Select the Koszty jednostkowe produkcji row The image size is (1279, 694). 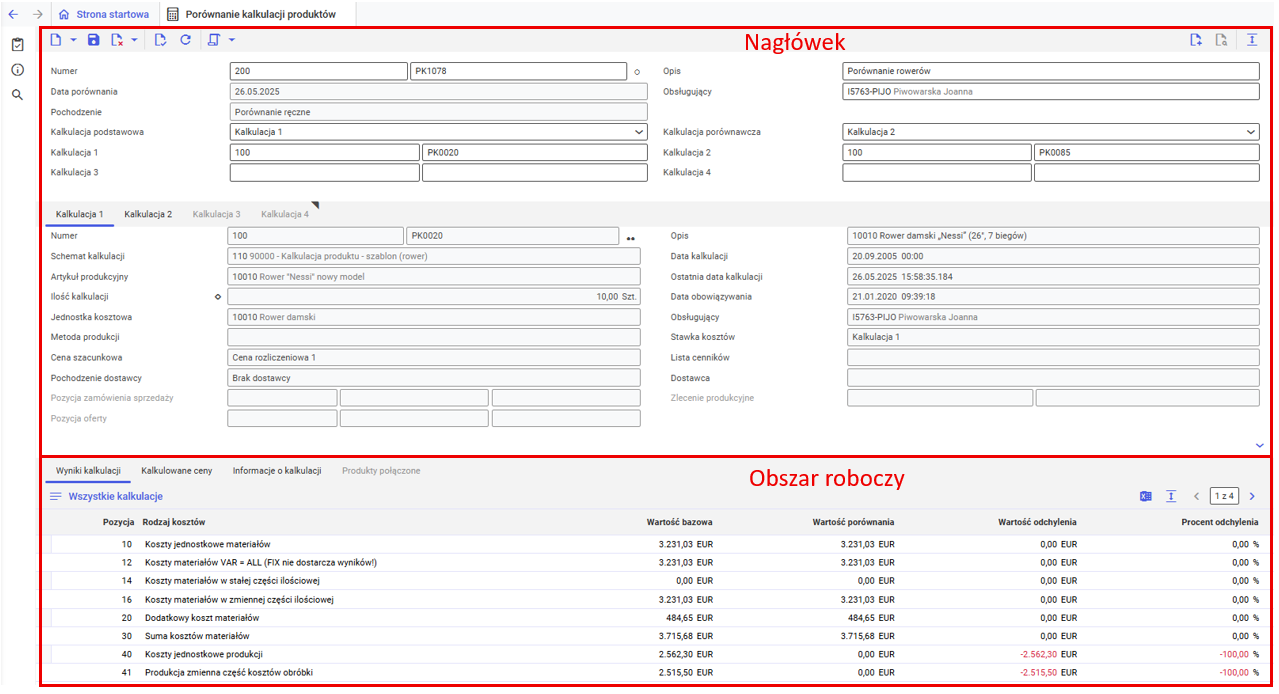point(654,654)
